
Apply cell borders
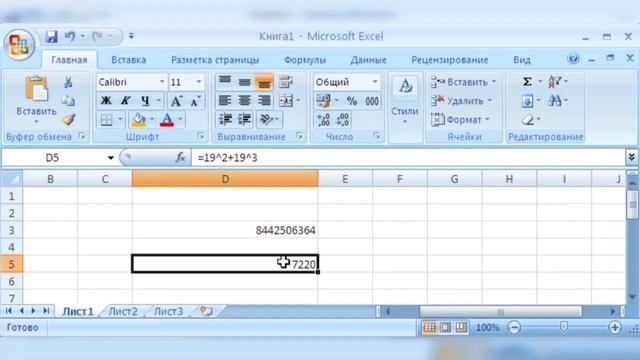[106, 120]
